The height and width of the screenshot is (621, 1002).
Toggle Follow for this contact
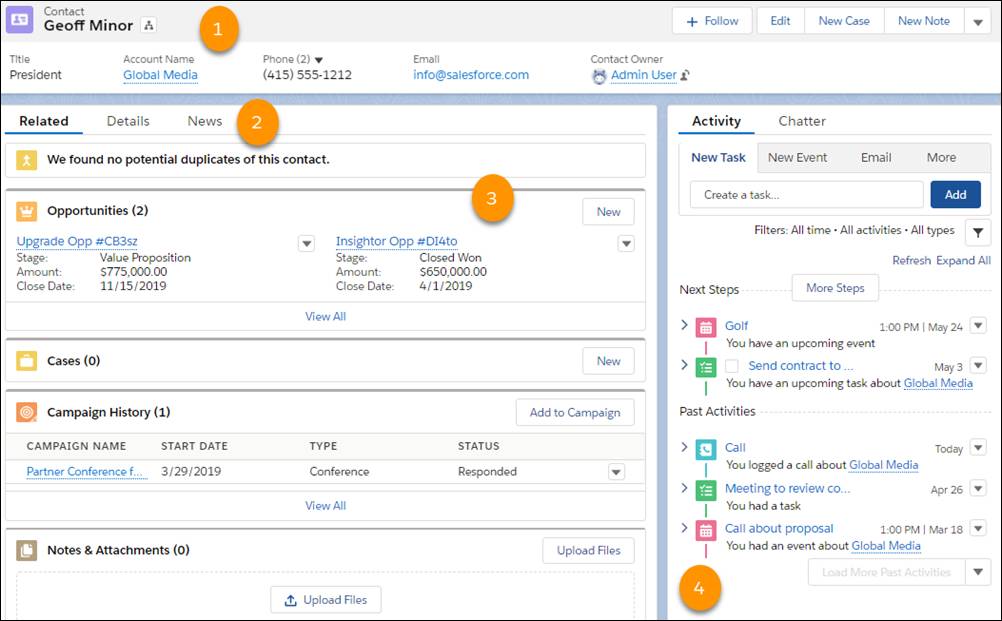[712, 20]
